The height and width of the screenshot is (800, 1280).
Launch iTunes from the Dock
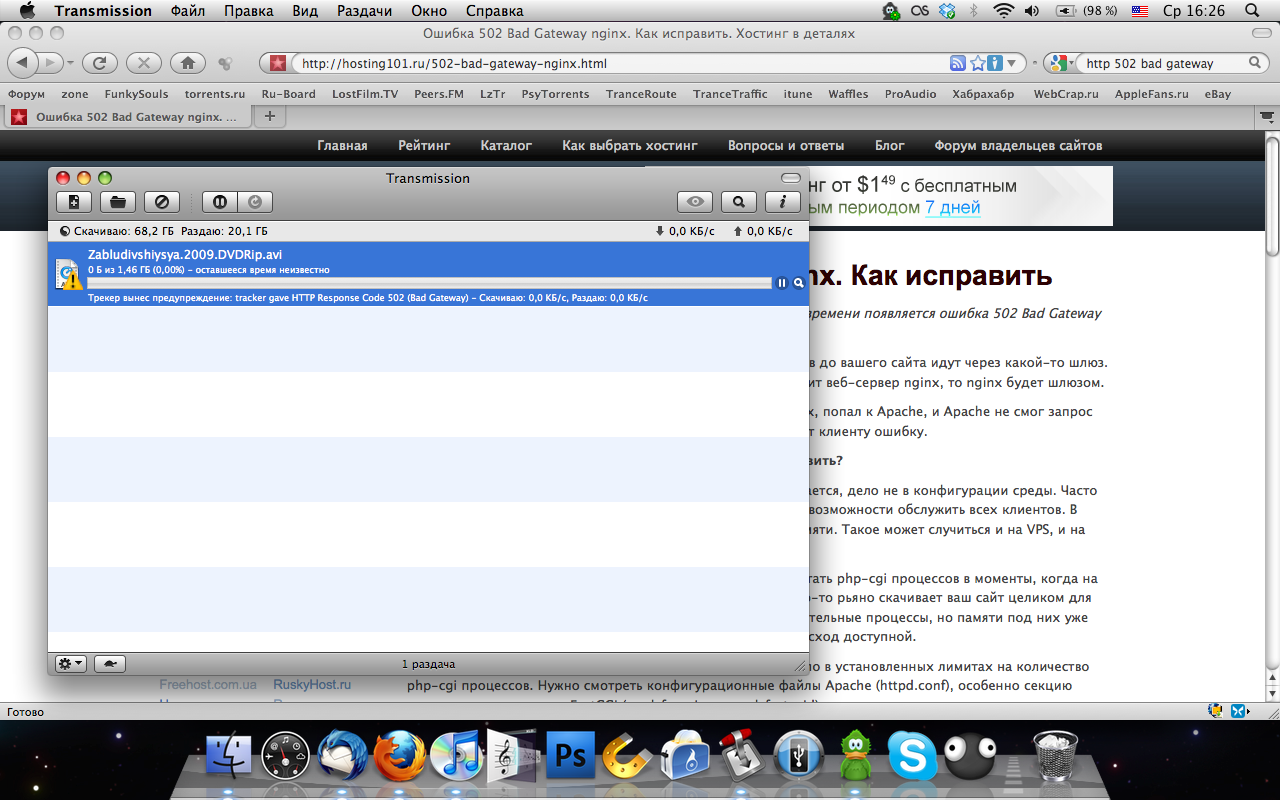click(456, 755)
